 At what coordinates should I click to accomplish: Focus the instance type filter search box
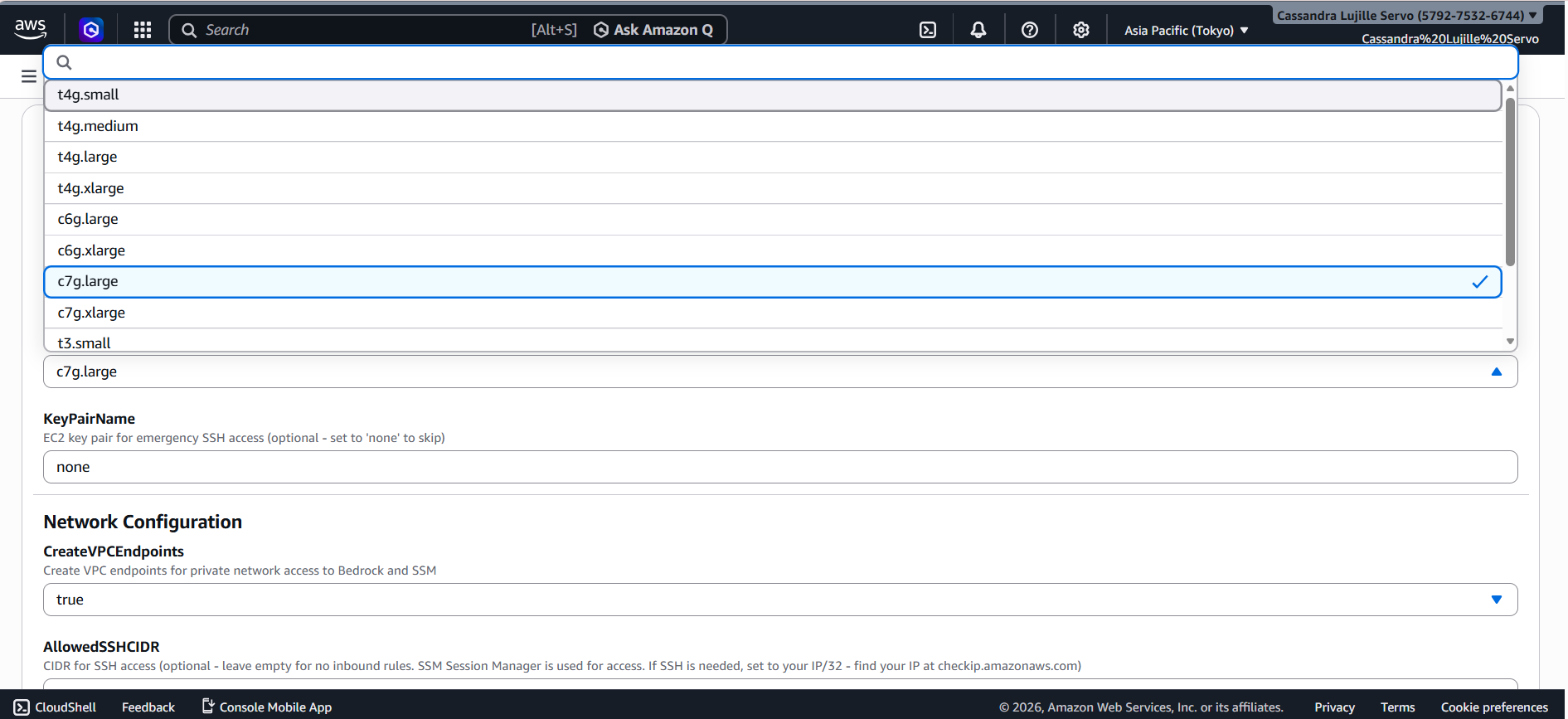779,62
